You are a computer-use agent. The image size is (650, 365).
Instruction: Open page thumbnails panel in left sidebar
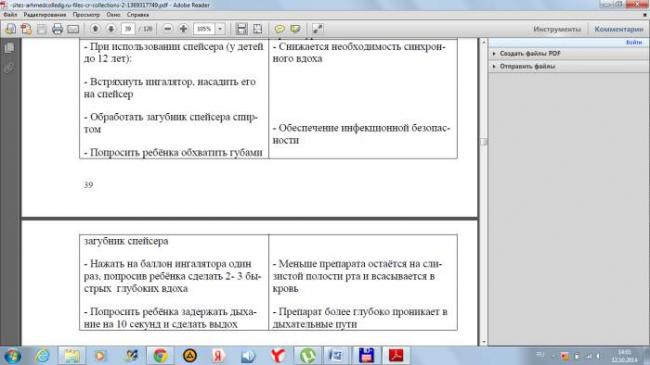(x=9, y=48)
